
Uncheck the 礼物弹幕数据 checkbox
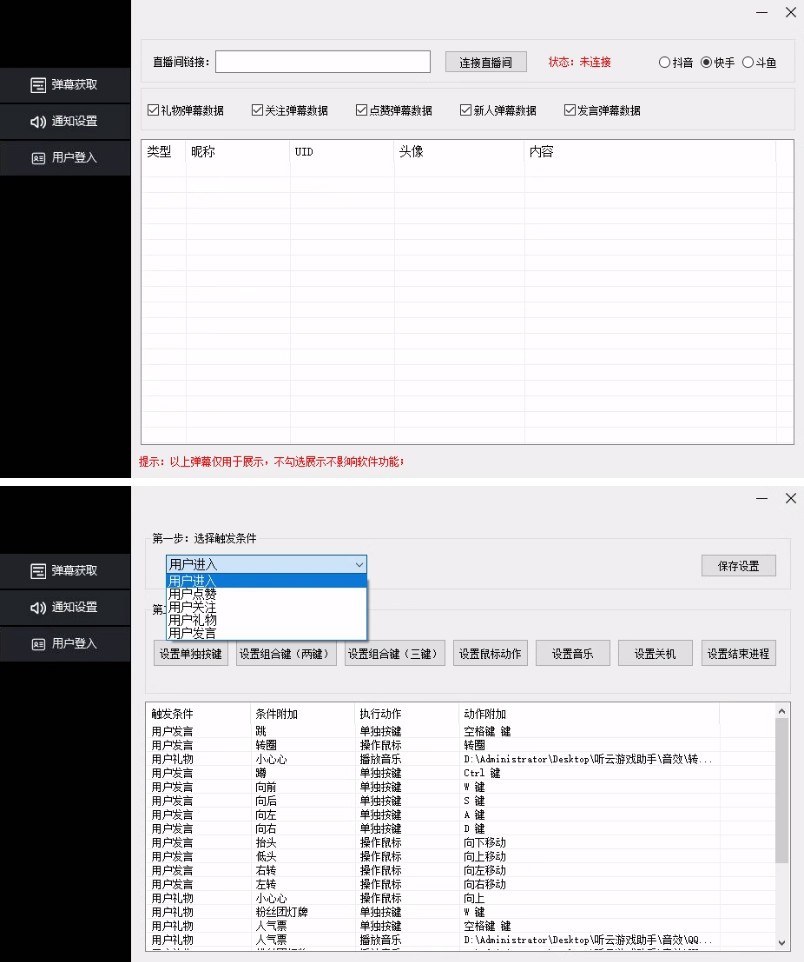coord(153,110)
